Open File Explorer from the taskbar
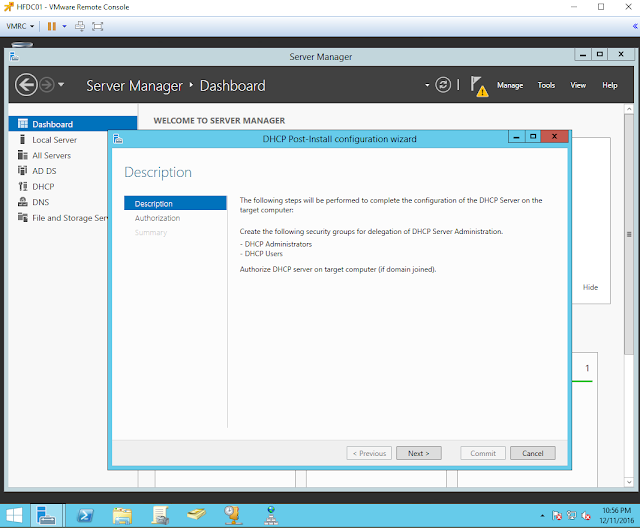 pyautogui.click(x=122, y=516)
